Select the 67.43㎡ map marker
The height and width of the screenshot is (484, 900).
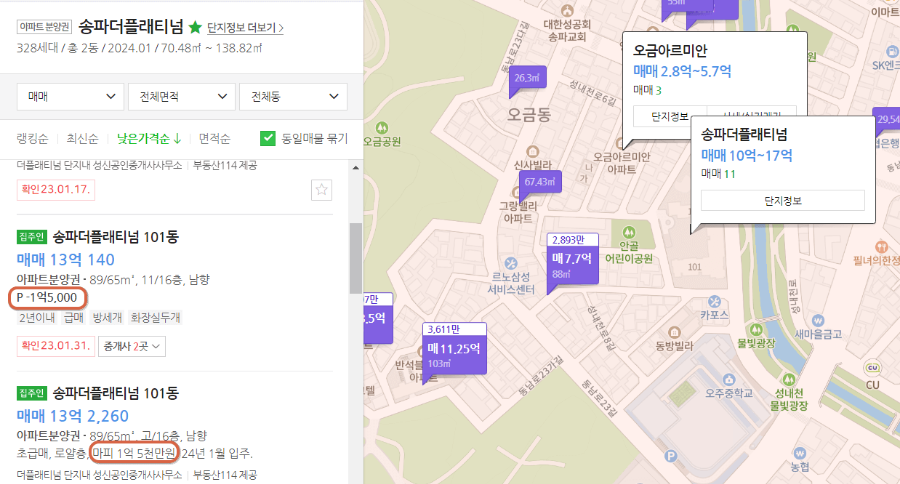coord(540,182)
